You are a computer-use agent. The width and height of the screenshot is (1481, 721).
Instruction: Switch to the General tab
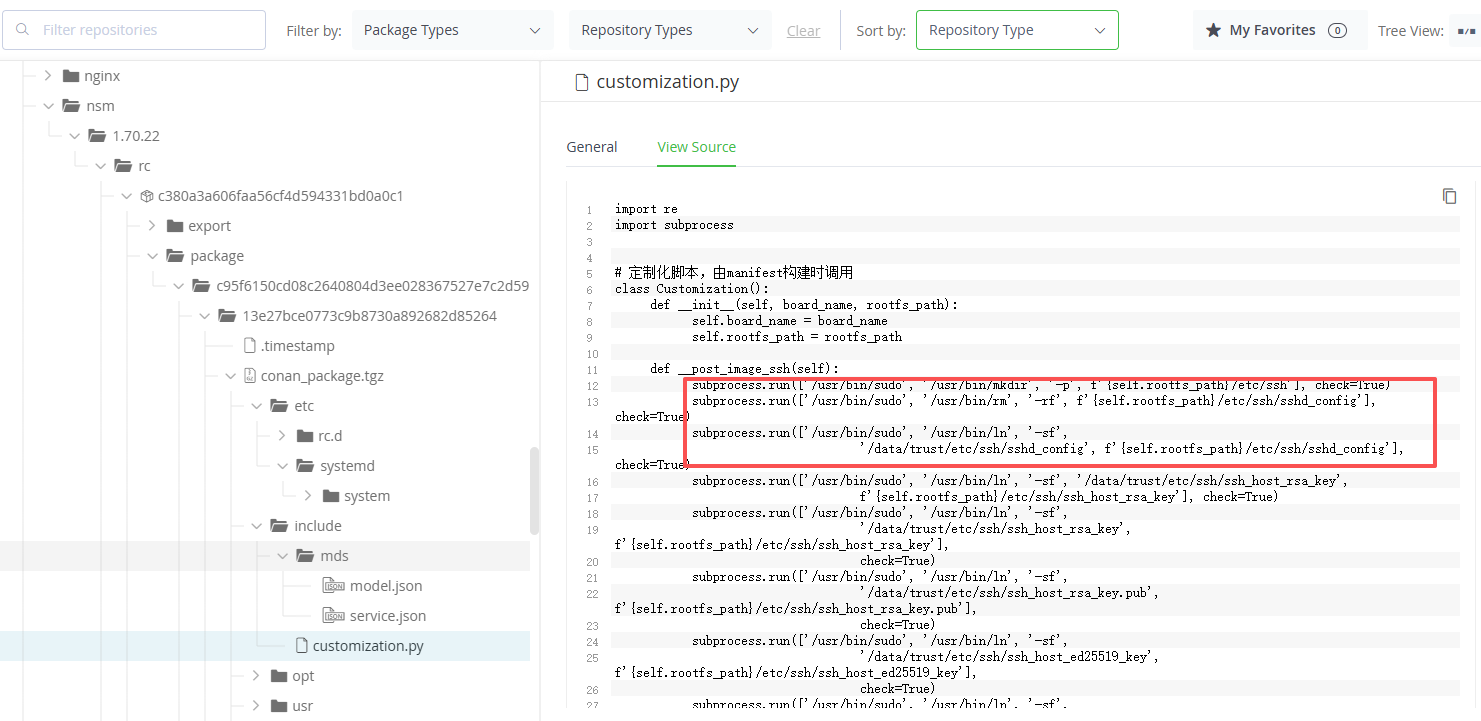(x=592, y=147)
